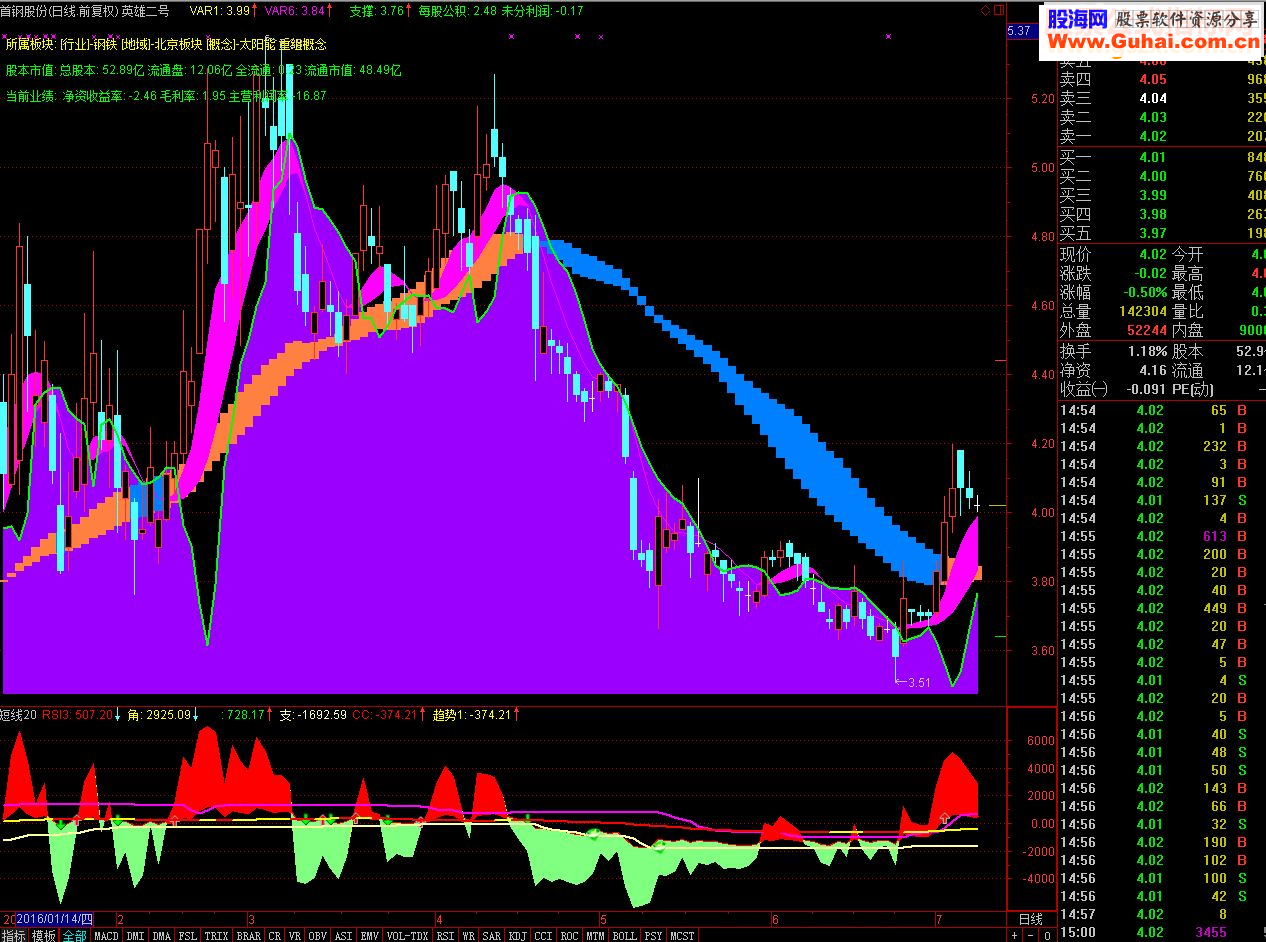This screenshot has width=1266, height=942.
Task: Switch to the DMA indicator
Action: coord(161,936)
